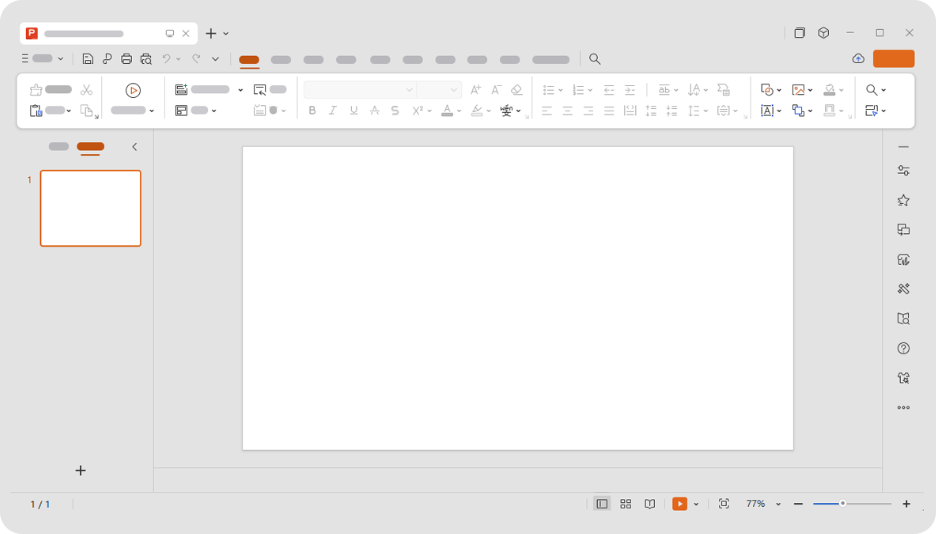
Task: Open dropdown arrow next to orange slideshow button
Action: [696, 504]
